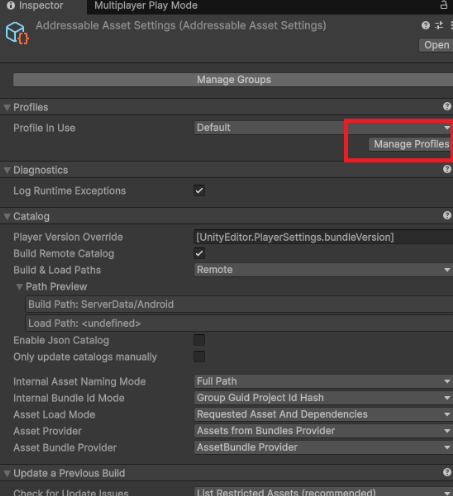
Task: Switch to the Multiplayer Play Mode tab
Action: tap(146, 6)
